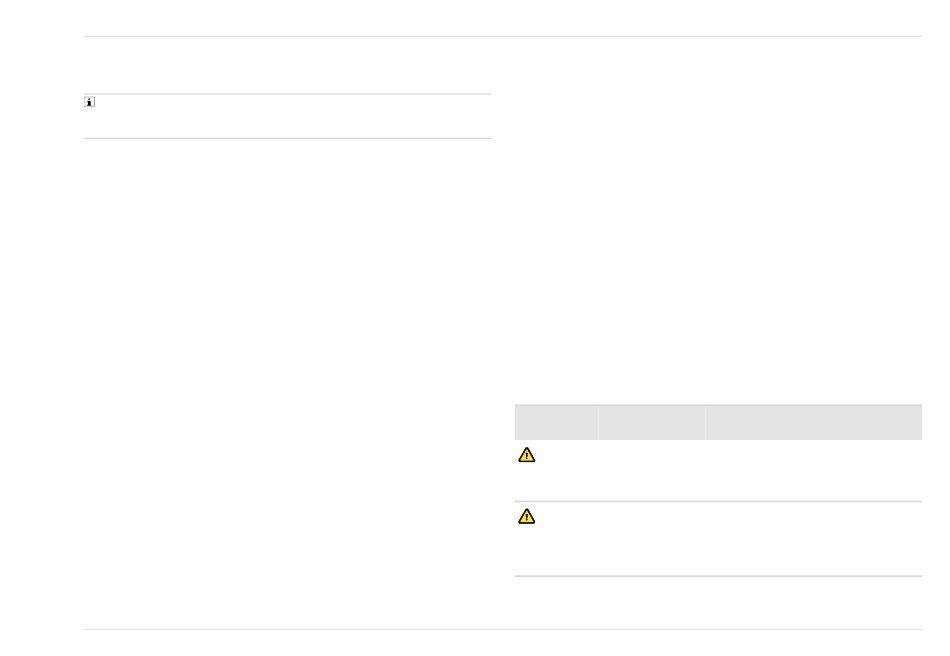Click the information note icon
950x656 pixels.
coord(90,102)
